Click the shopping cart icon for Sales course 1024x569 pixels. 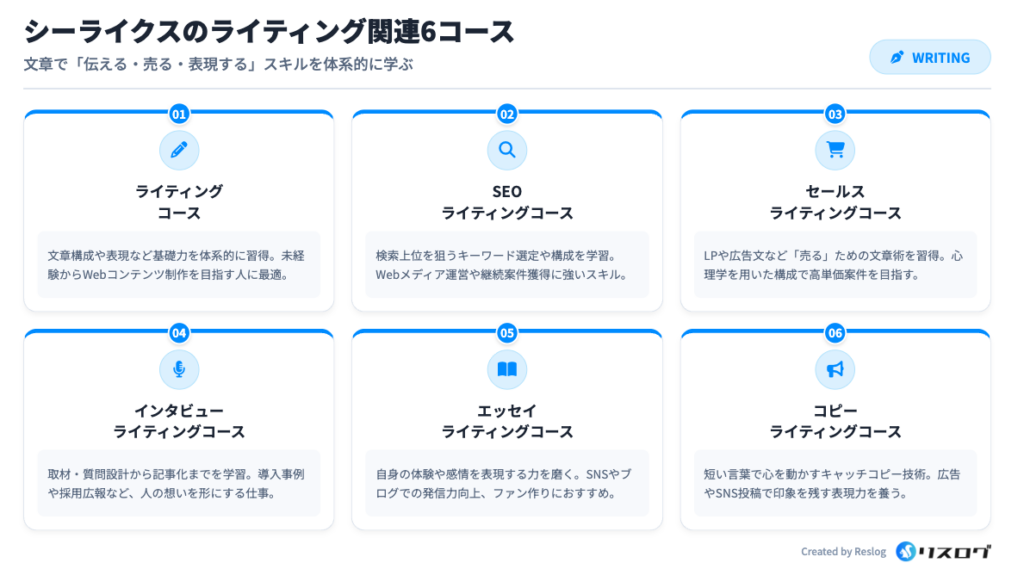click(x=835, y=150)
